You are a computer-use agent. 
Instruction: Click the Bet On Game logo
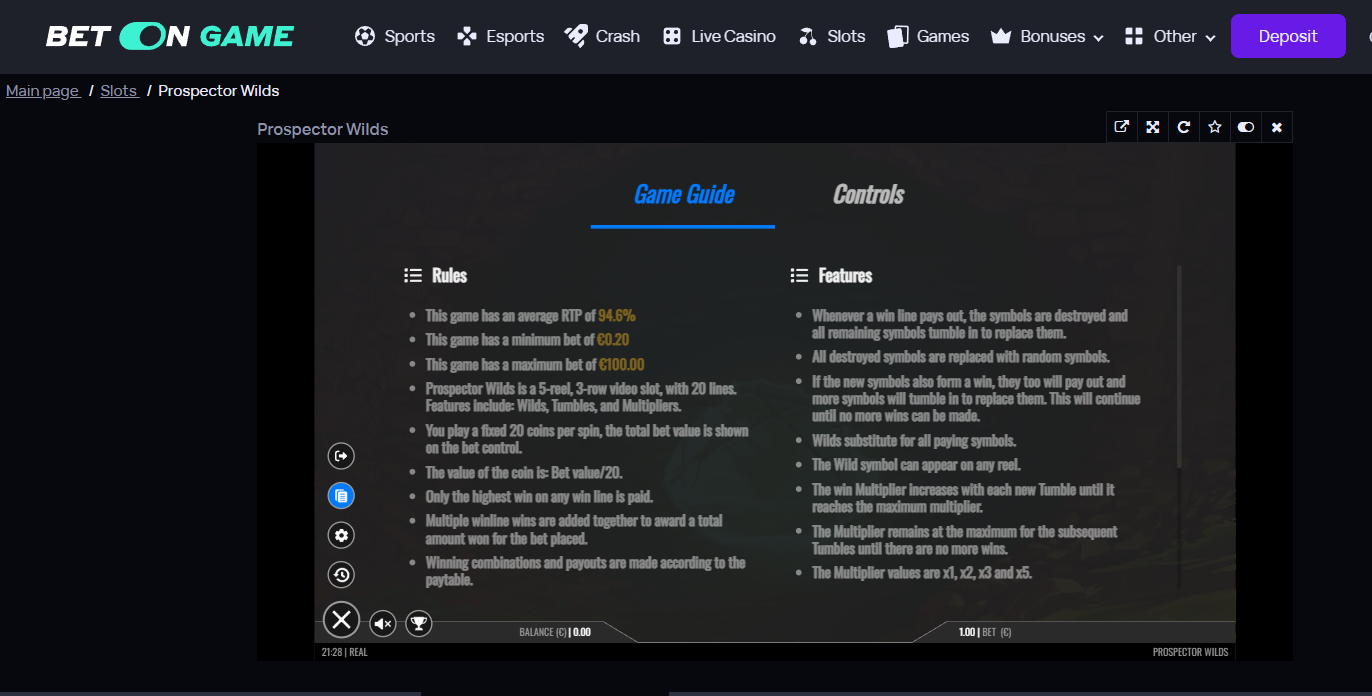(x=170, y=36)
